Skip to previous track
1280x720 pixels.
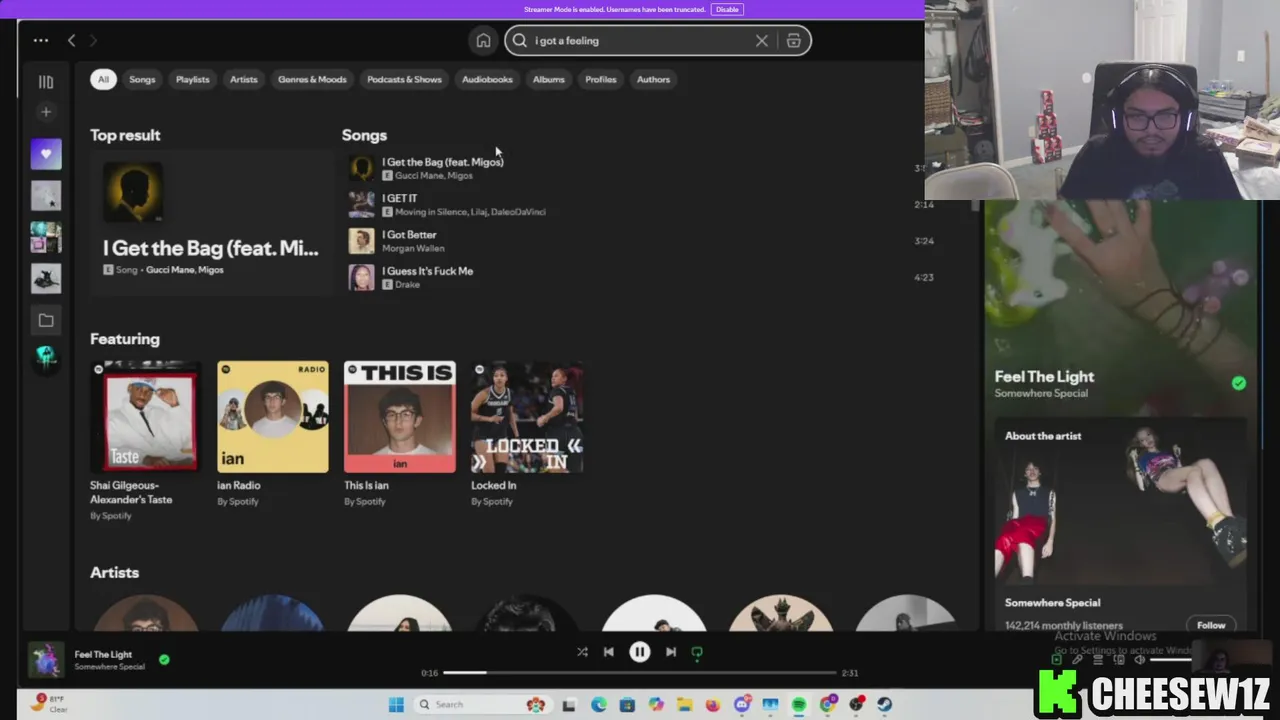pos(608,652)
